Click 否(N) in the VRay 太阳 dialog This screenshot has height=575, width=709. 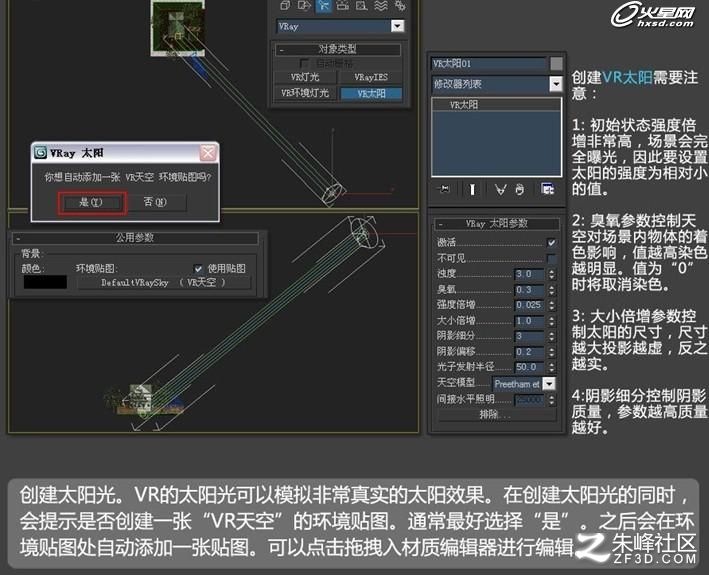coord(155,202)
